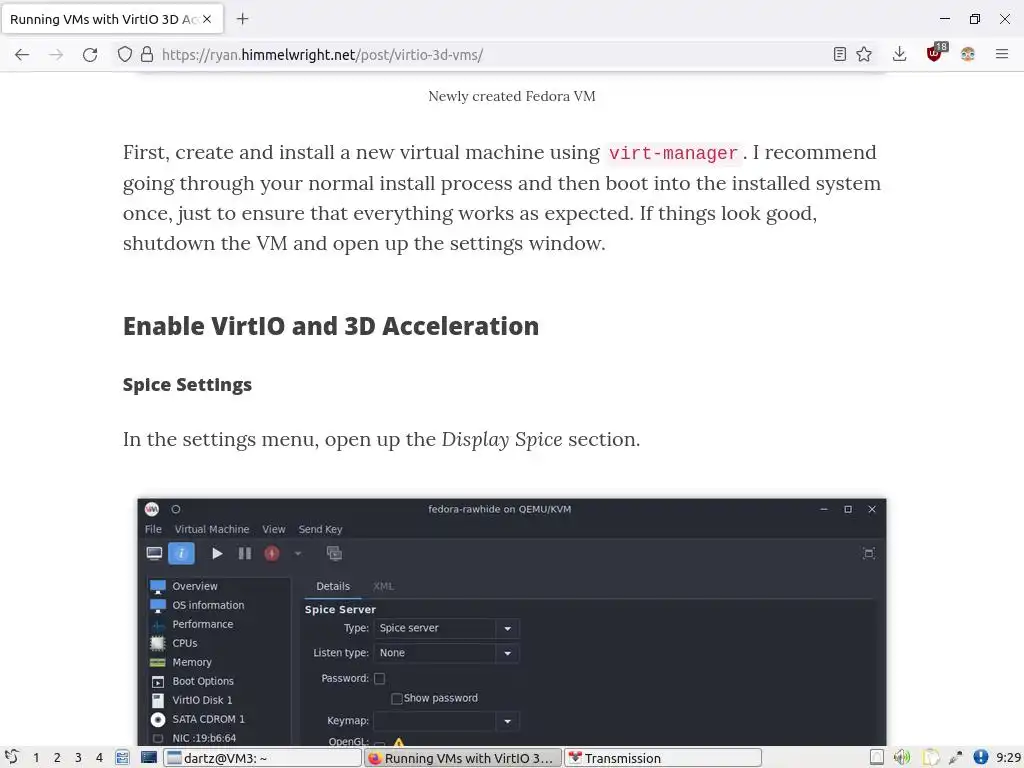Click red shutdown power icon in screenshot
The image size is (1024, 768).
272,554
